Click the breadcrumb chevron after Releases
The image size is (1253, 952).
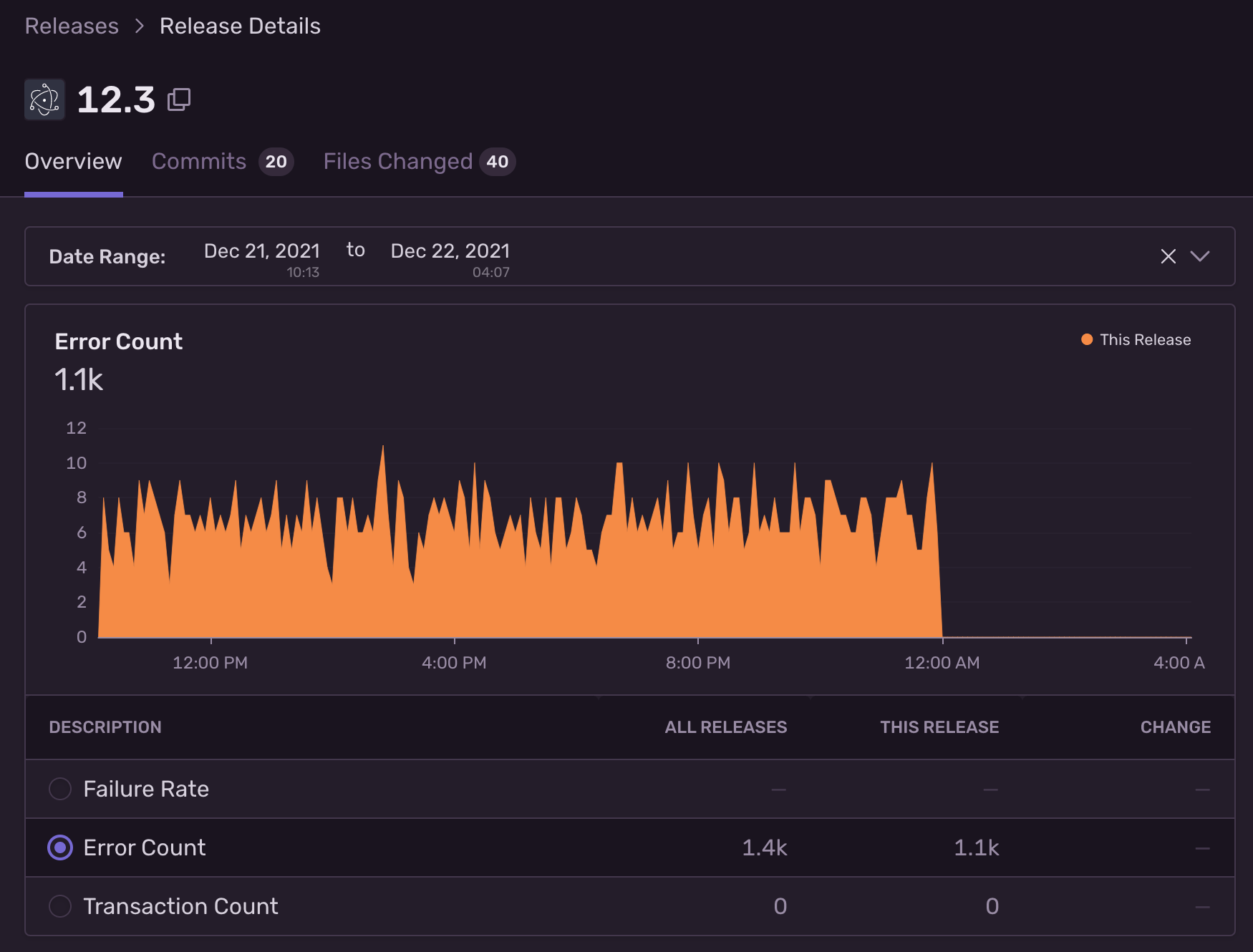point(140,26)
